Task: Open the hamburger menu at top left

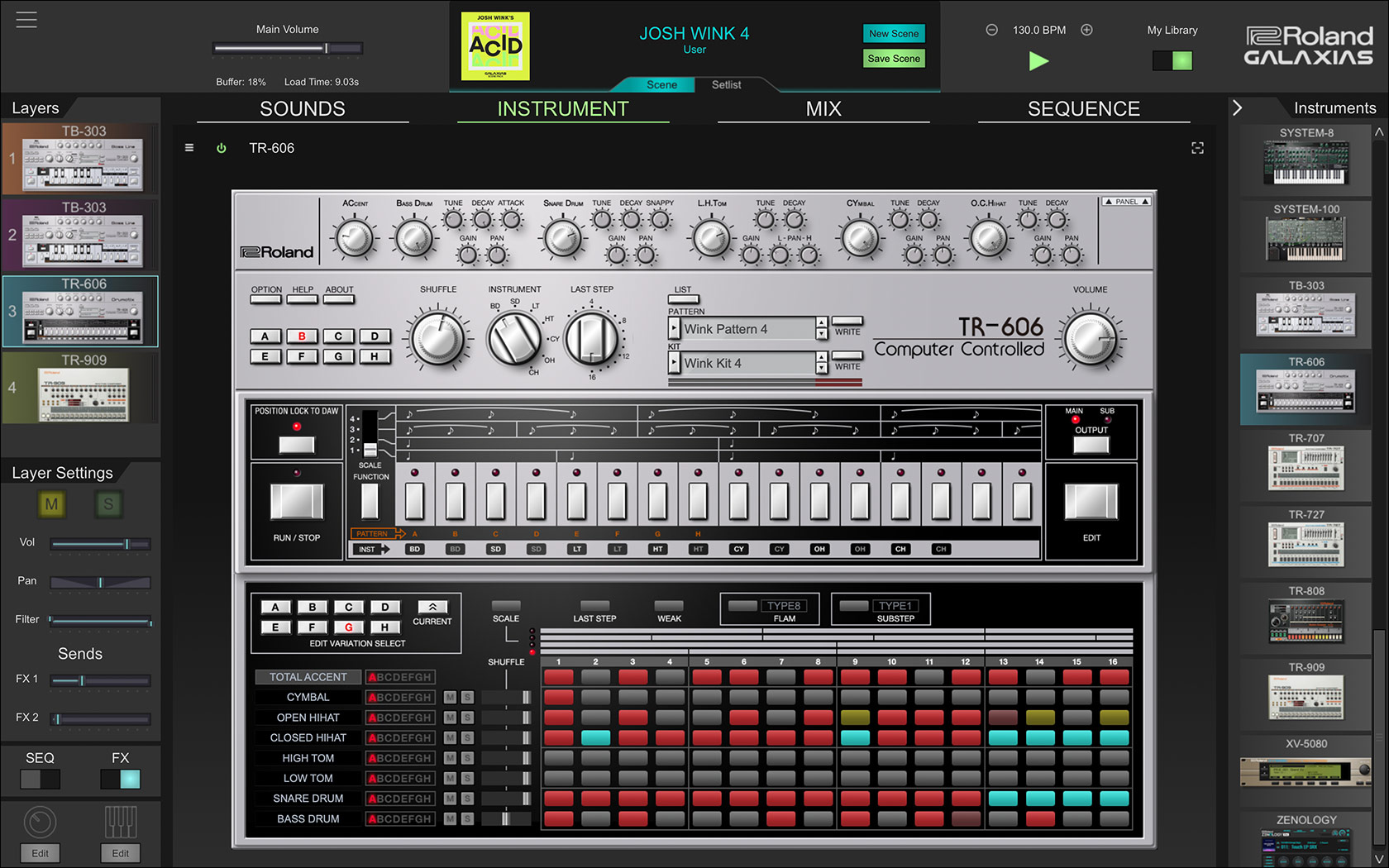Action: pos(26,19)
